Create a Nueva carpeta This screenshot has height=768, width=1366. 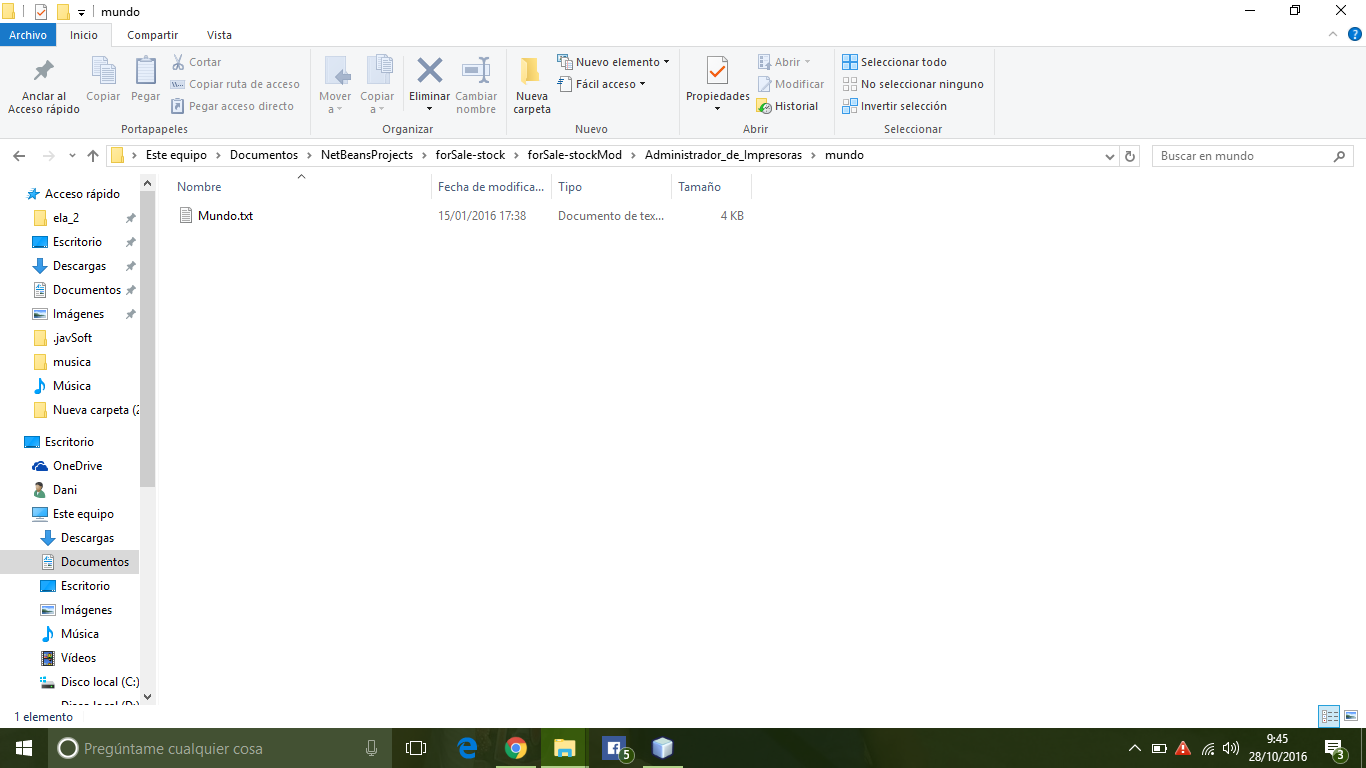click(x=532, y=85)
